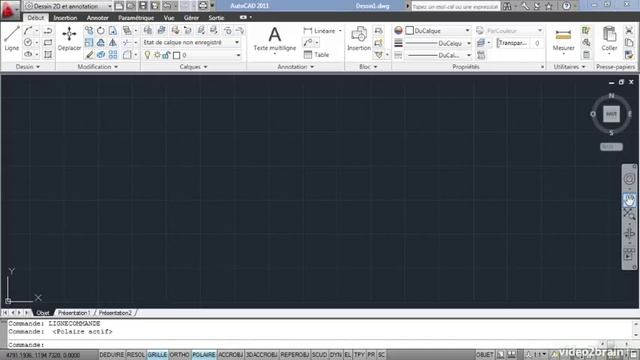Click the Début ribbon tab
The image size is (640, 360).
pos(36,18)
